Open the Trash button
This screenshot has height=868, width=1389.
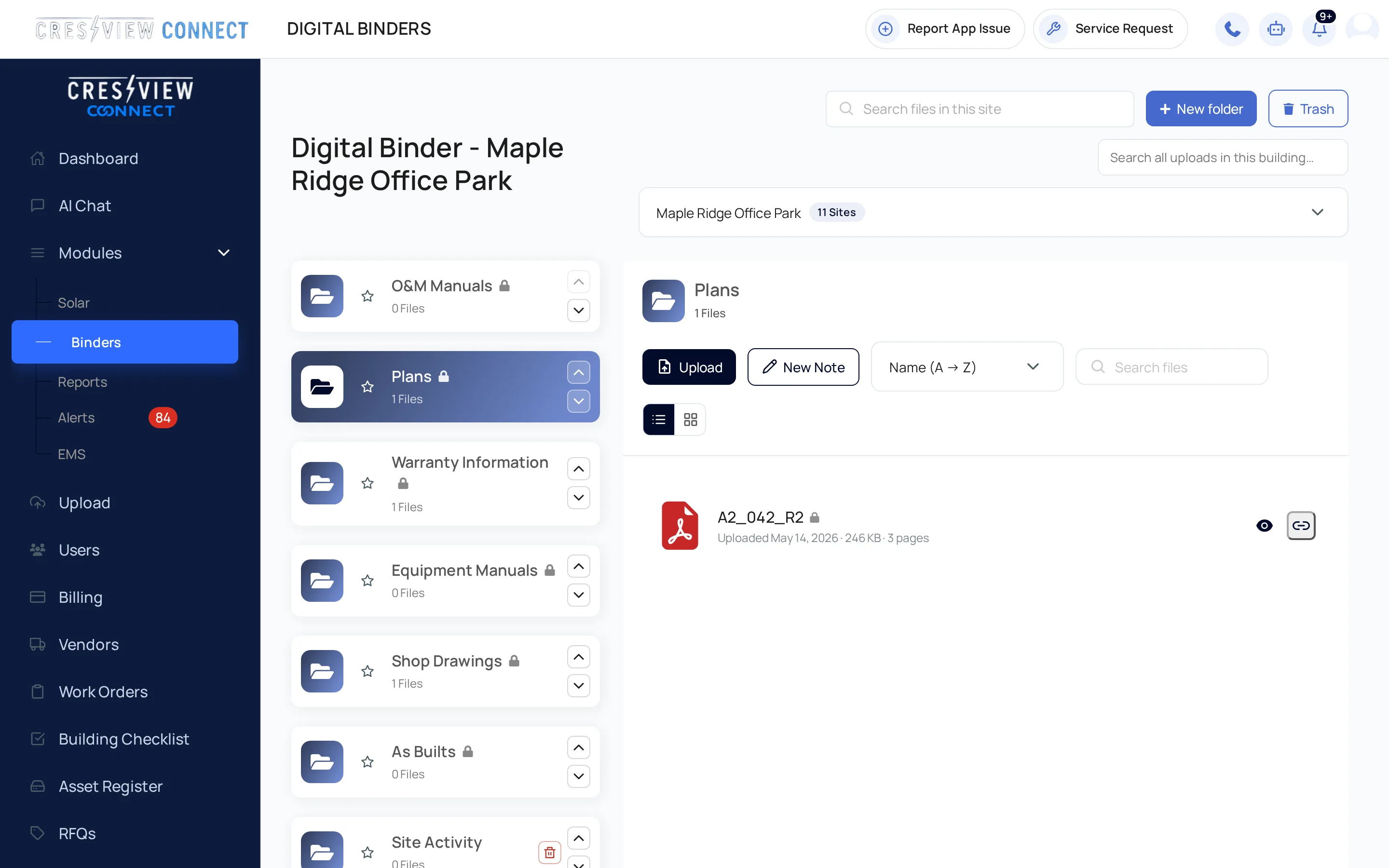(1308, 108)
